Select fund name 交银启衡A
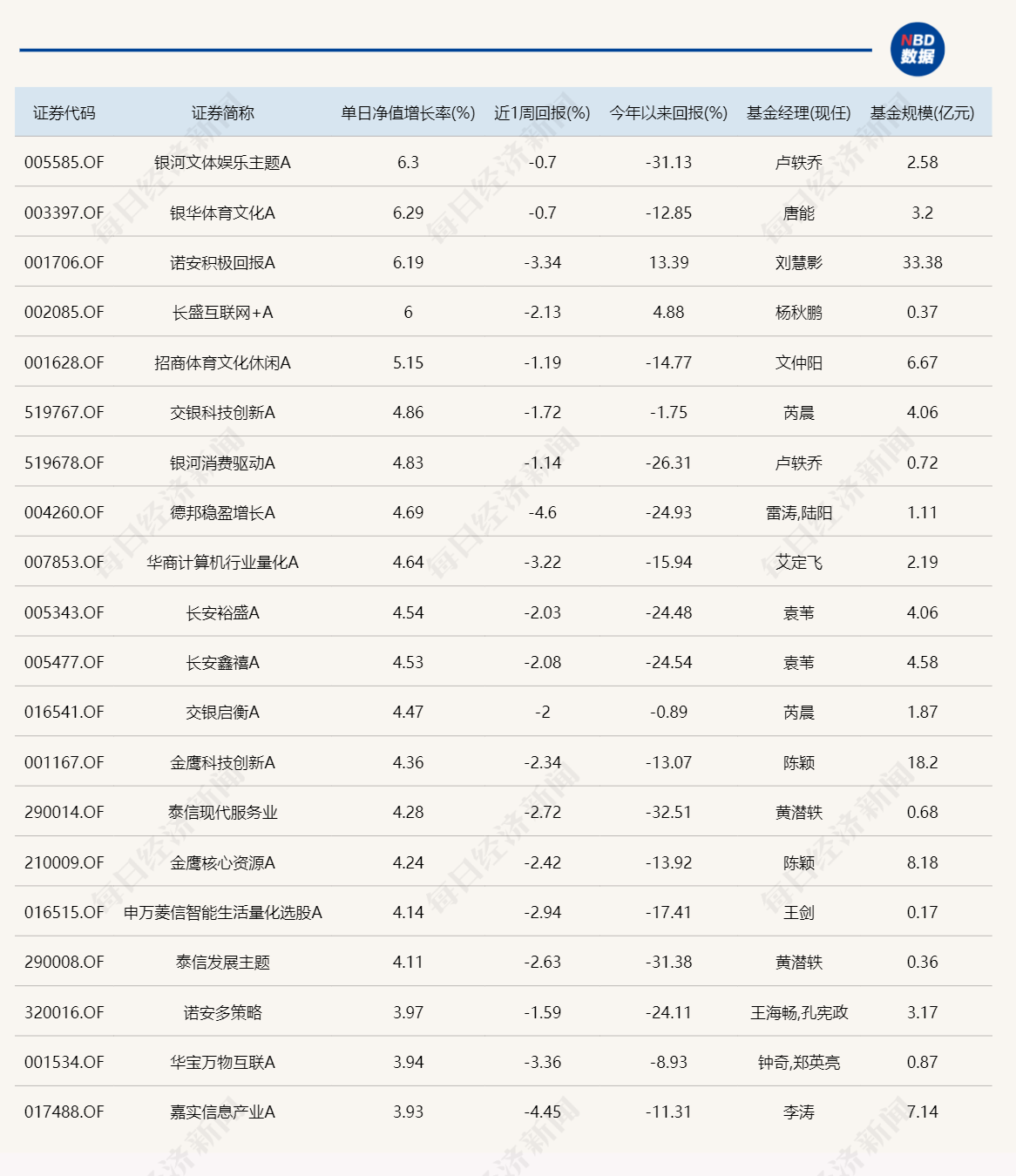This screenshot has width=1016, height=1176. [x=223, y=712]
